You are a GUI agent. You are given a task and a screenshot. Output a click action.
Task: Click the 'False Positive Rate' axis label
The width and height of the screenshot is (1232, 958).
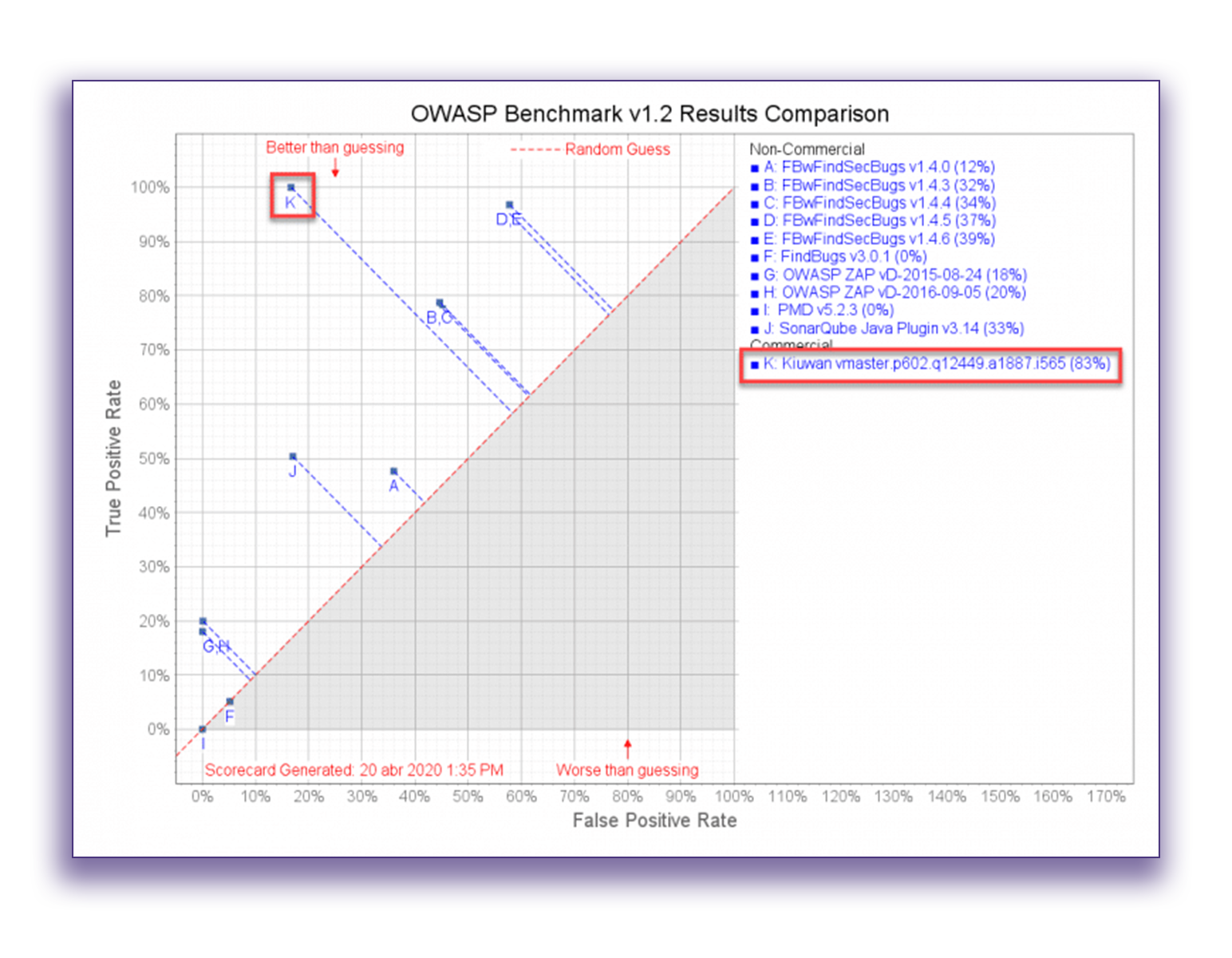pos(654,821)
